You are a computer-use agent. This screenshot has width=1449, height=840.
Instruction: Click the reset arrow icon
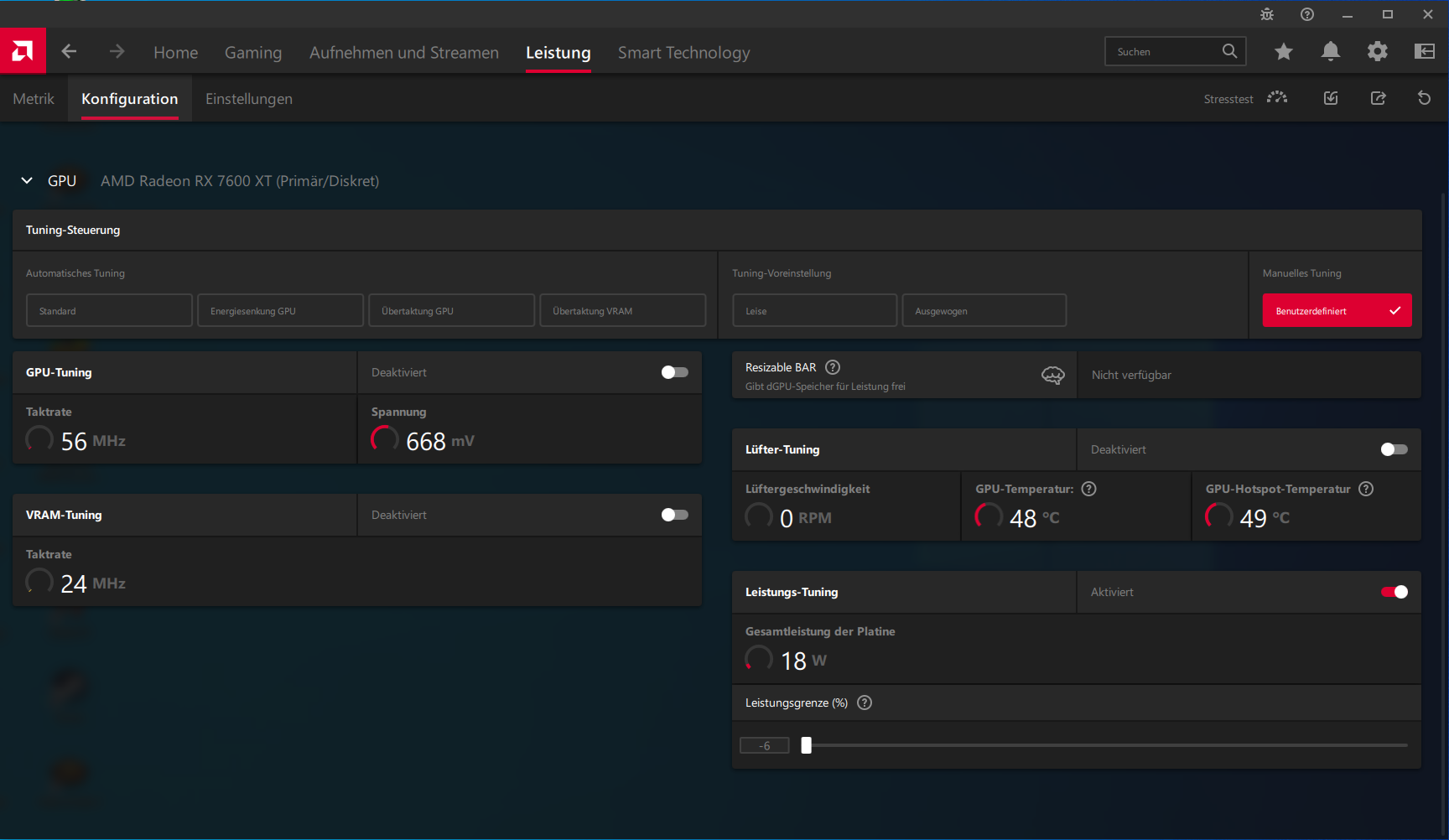click(x=1424, y=98)
